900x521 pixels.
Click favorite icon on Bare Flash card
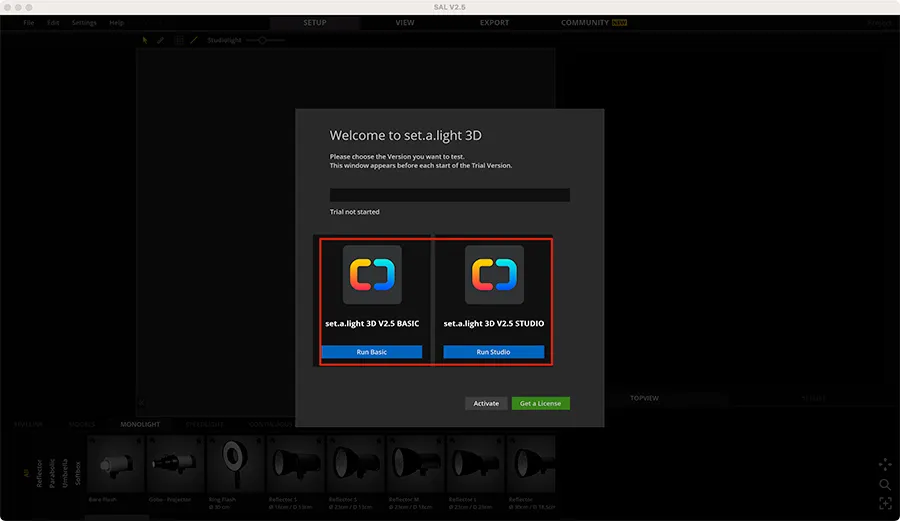click(x=138, y=441)
